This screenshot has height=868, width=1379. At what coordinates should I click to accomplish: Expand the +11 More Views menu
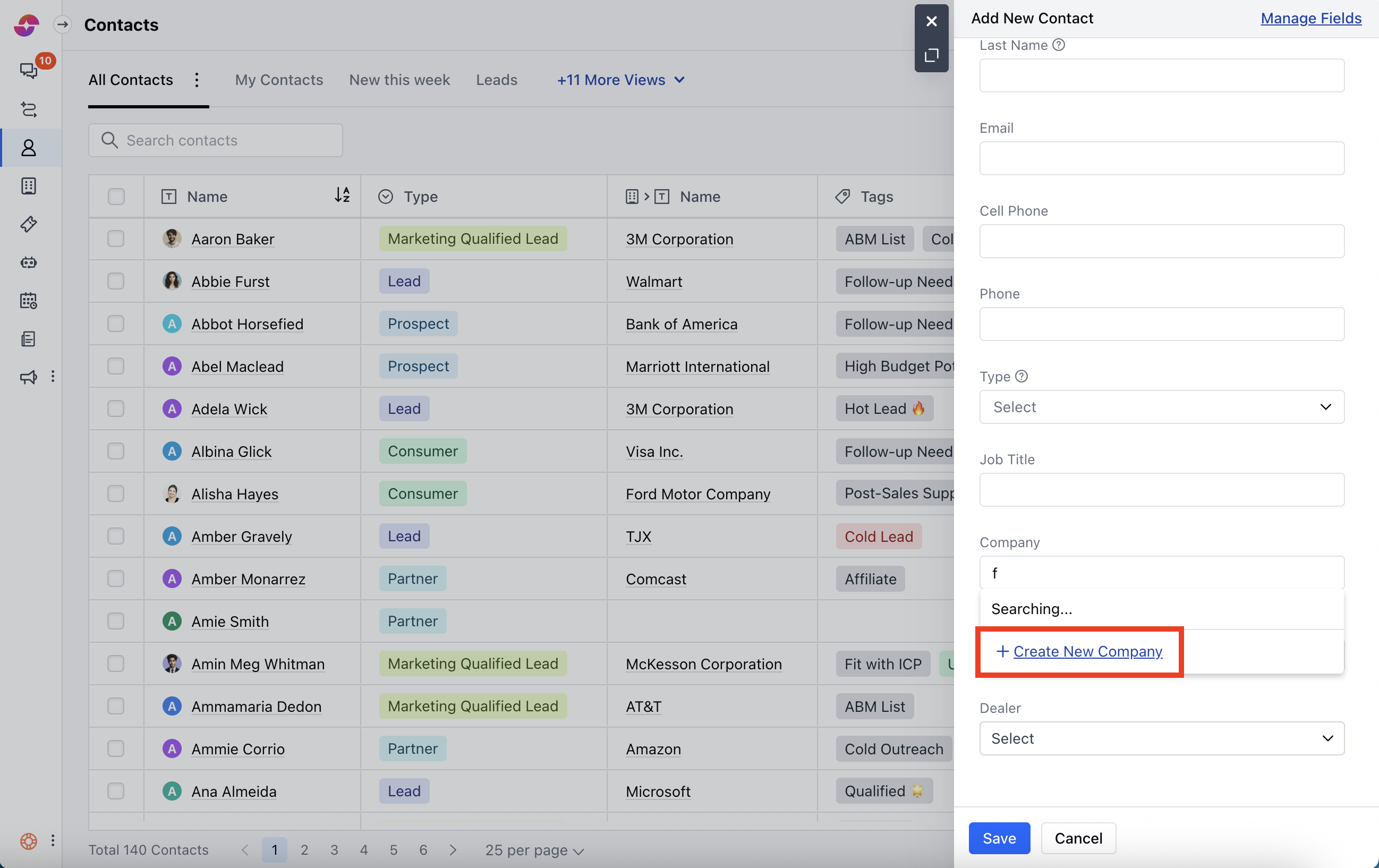click(x=620, y=80)
